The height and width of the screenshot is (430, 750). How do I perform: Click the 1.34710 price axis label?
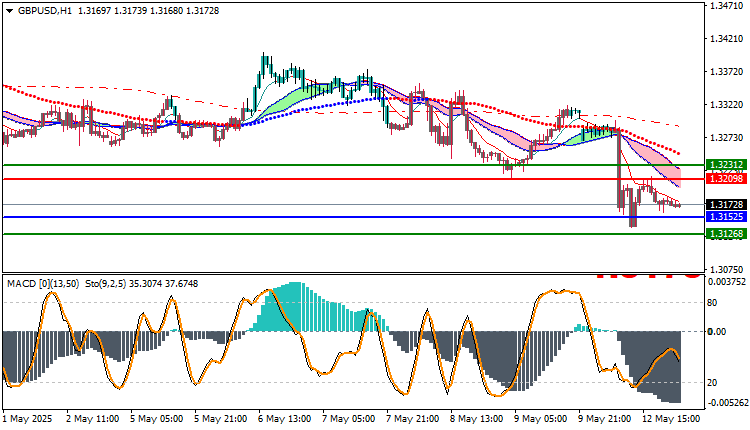coord(727,6)
